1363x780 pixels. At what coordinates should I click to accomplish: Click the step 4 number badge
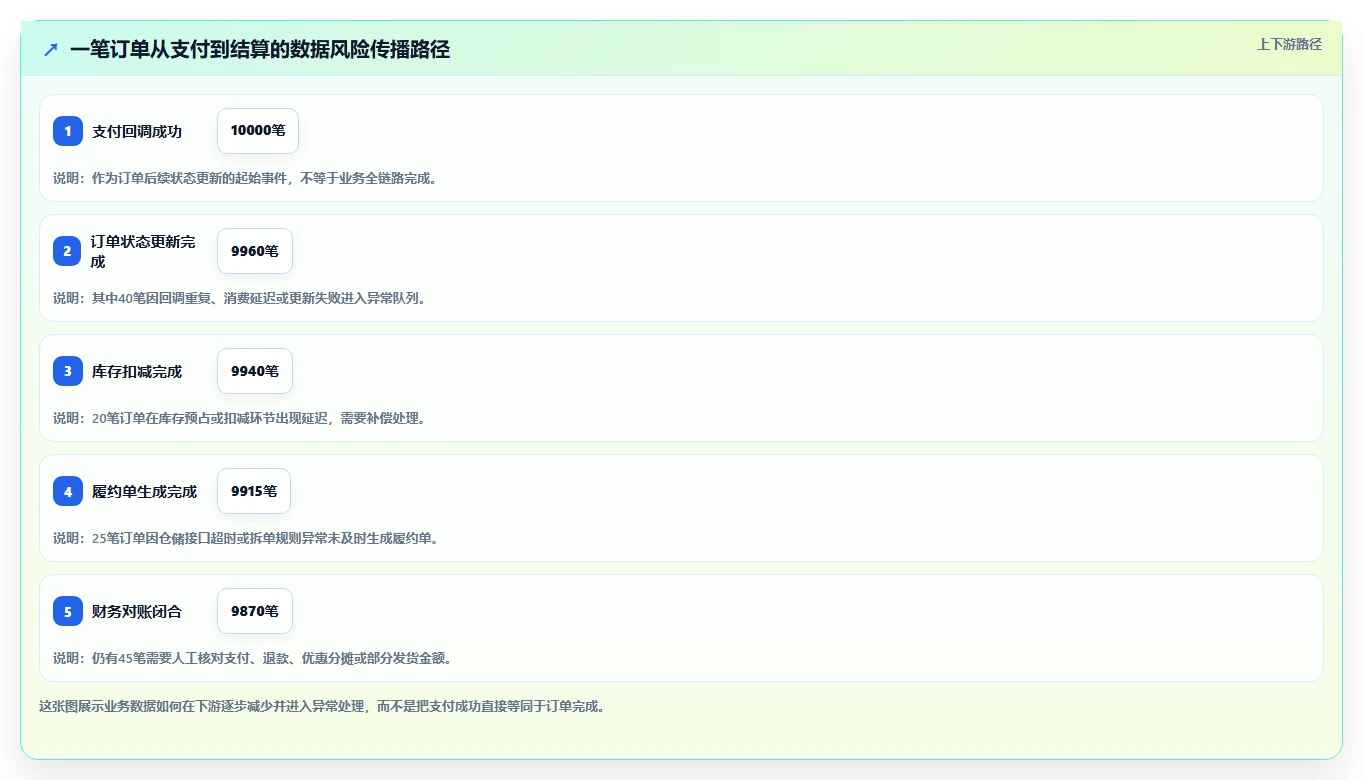click(x=68, y=491)
